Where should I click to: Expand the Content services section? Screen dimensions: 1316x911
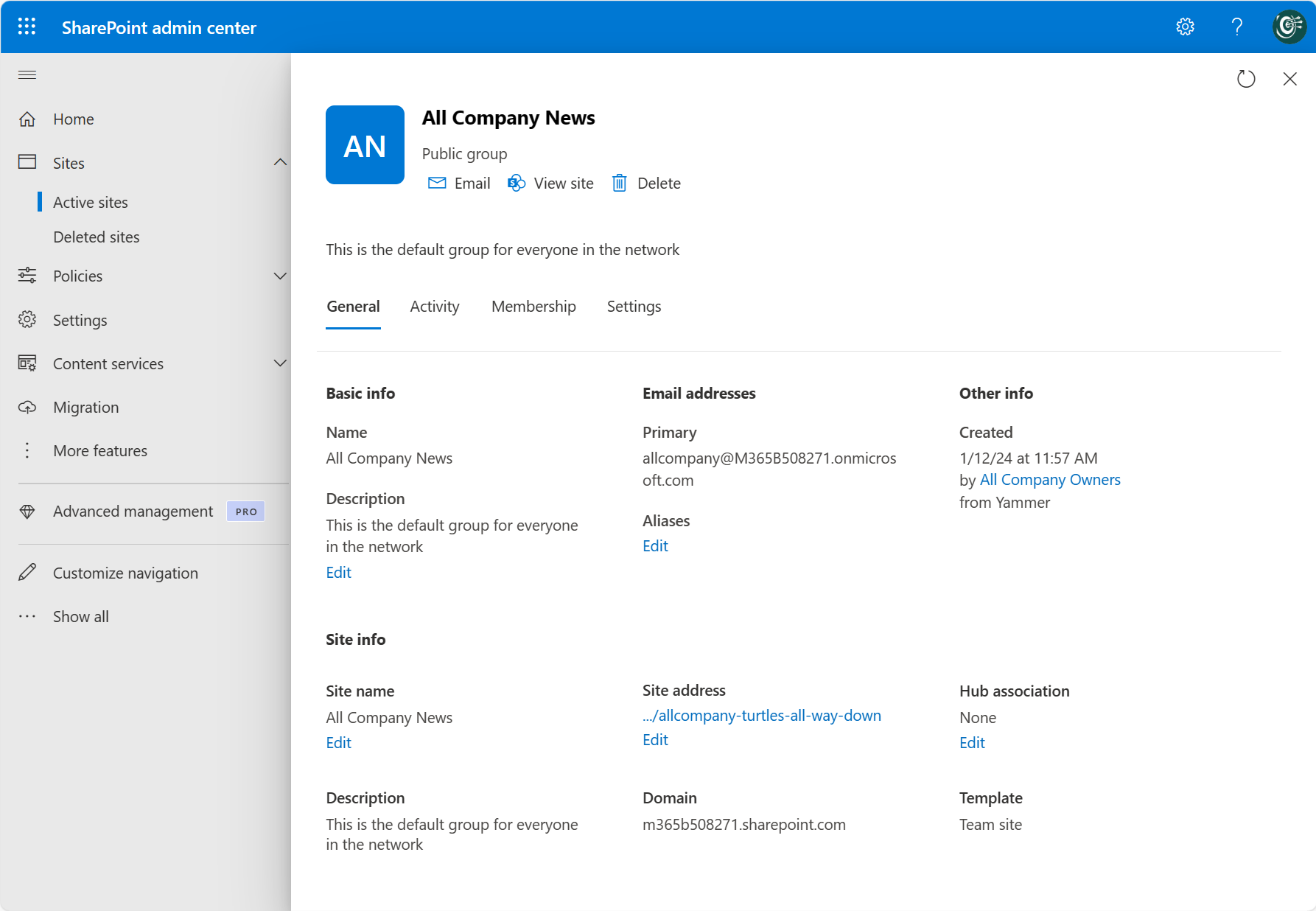tap(280, 363)
